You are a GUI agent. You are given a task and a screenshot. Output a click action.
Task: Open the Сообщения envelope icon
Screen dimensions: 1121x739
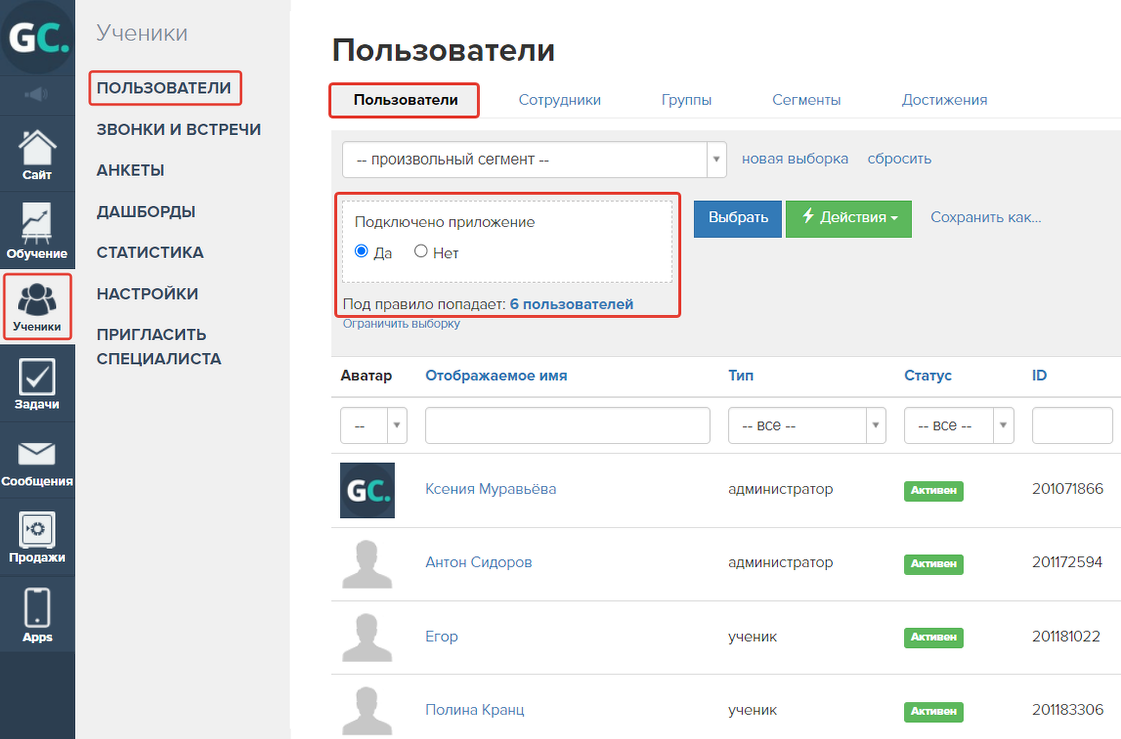[x=37, y=461]
